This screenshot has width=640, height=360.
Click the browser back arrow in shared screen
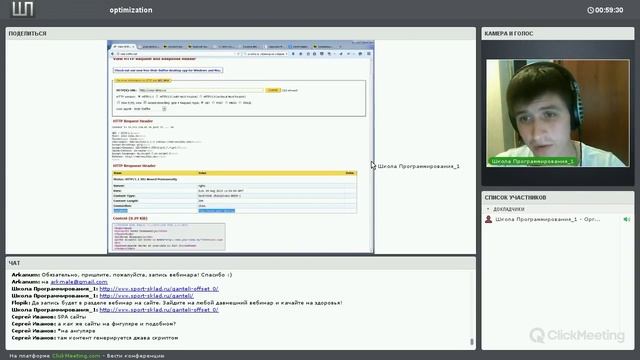113,54
